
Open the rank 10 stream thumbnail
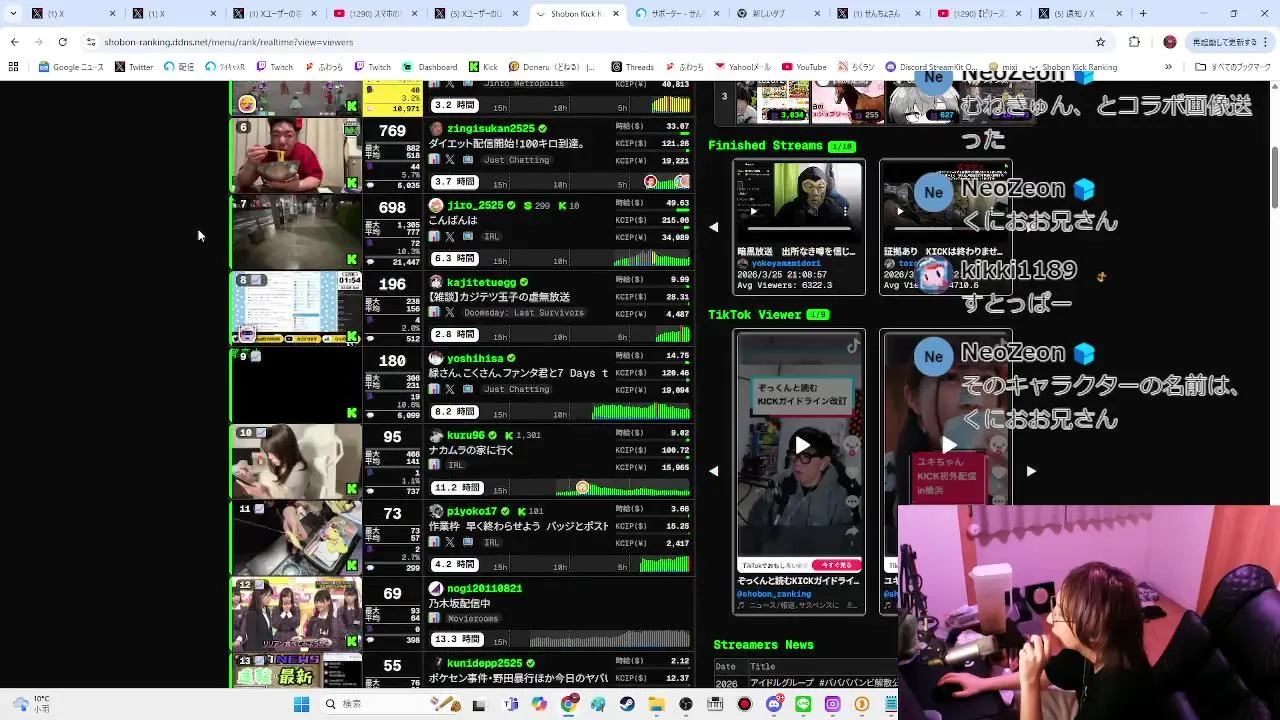[296, 461]
